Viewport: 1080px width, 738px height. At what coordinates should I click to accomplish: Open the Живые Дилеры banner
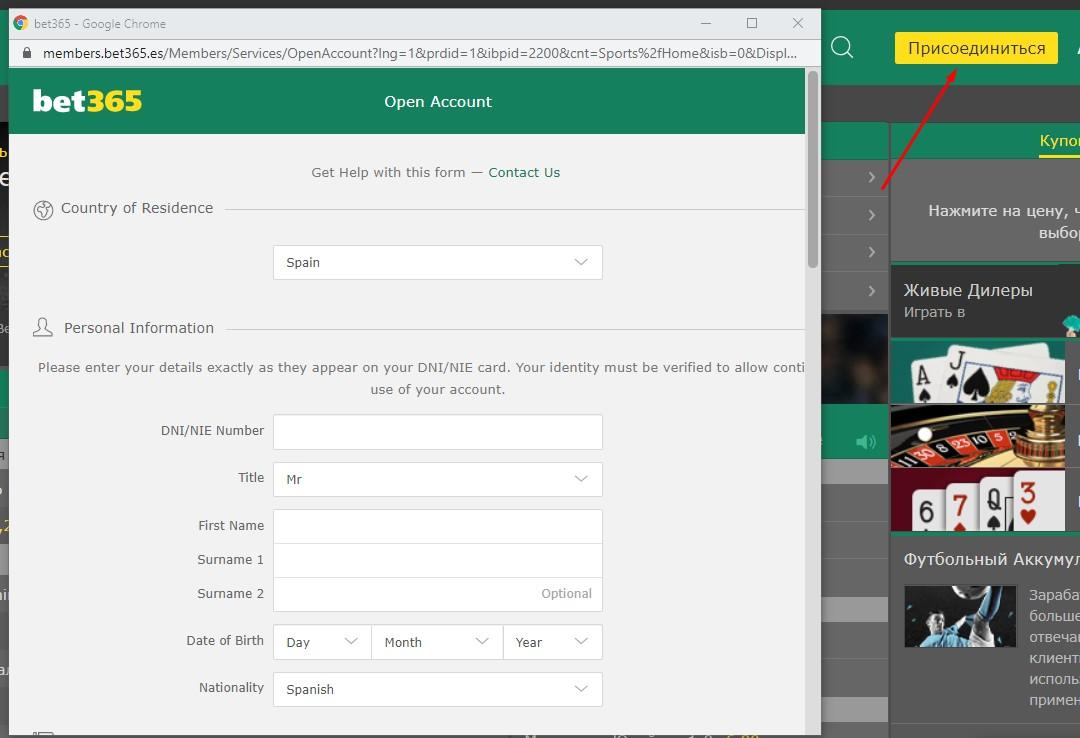pyautogui.click(x=985, y=300)
